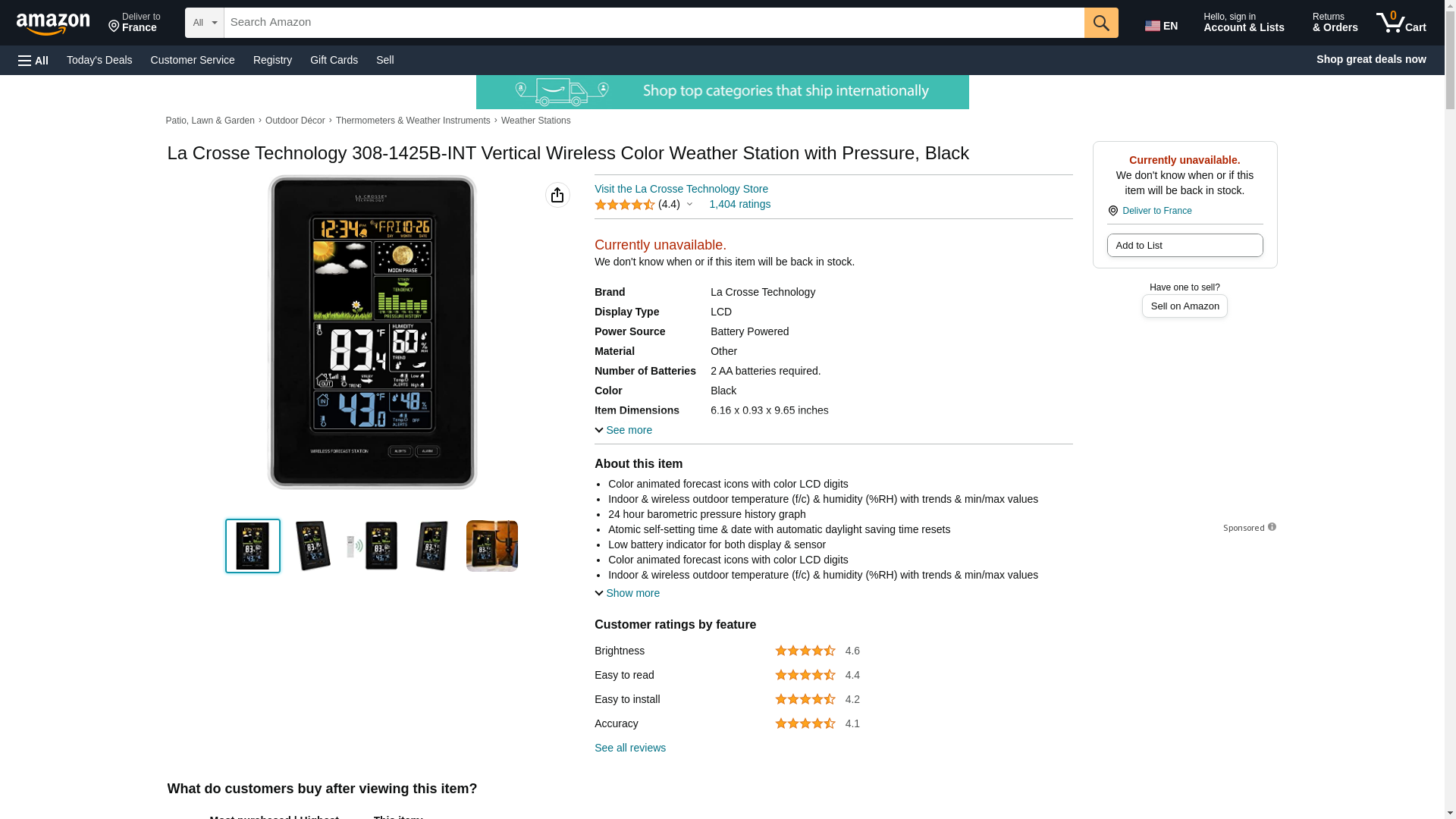The image size is (1456, 819).
Task: Click the Amazon logo
Action: click(x=53, y=24)
